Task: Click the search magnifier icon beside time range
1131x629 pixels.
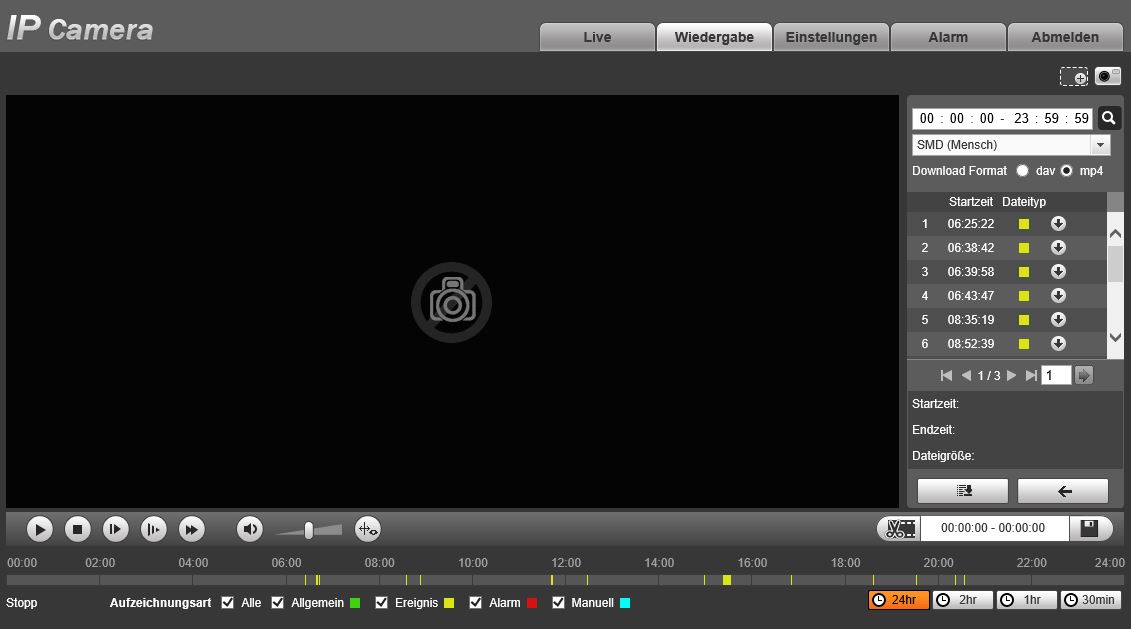Action: pyautogui.click(x=1109, y=118)
